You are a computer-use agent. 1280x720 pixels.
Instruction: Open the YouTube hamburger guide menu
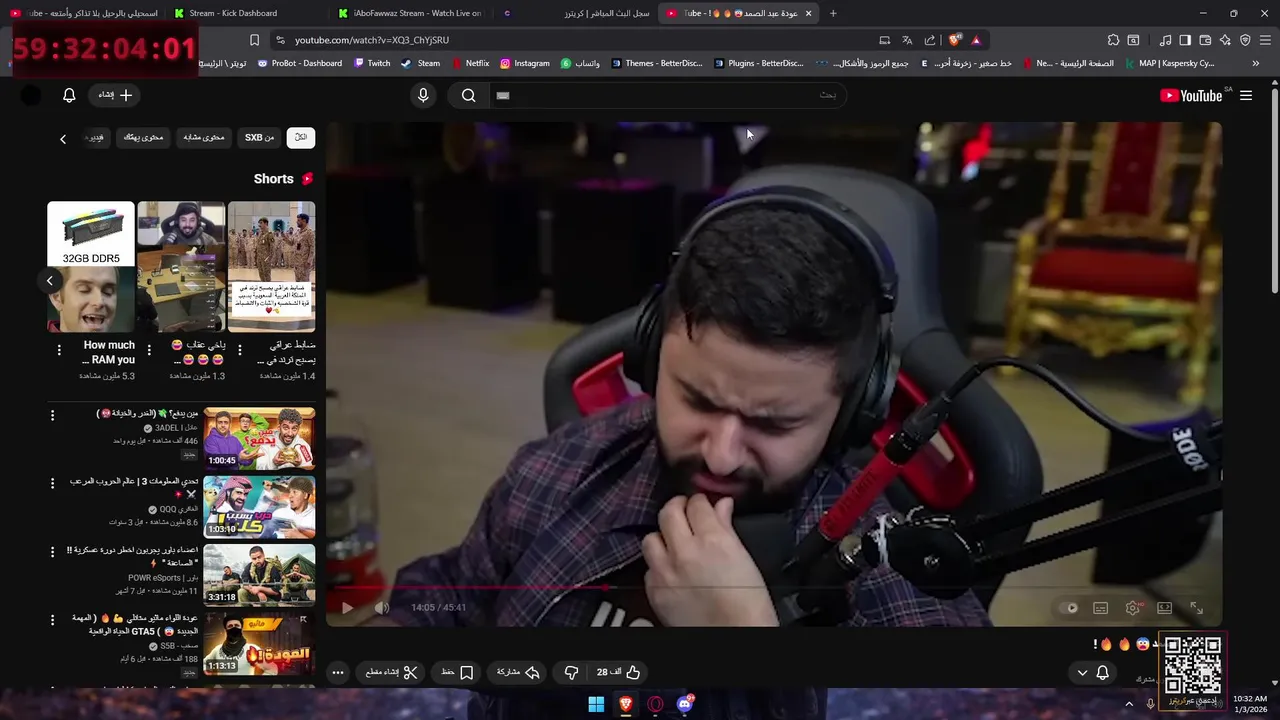(x=1246, y=95)
